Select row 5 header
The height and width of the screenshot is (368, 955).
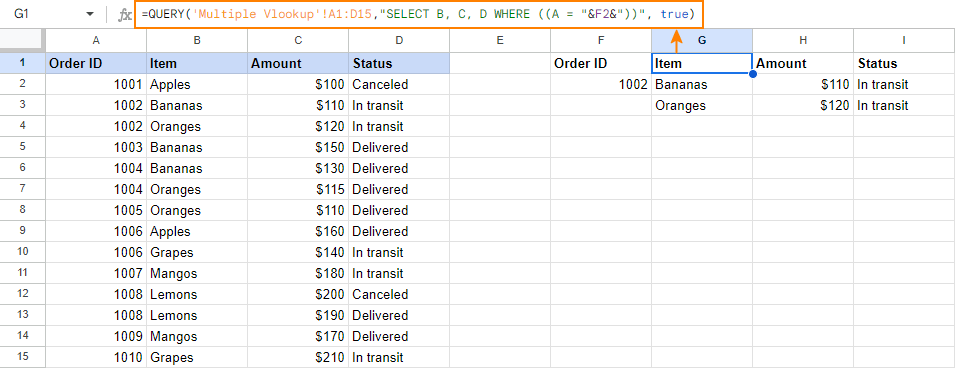pyautogui.click(x=23, y=147)
